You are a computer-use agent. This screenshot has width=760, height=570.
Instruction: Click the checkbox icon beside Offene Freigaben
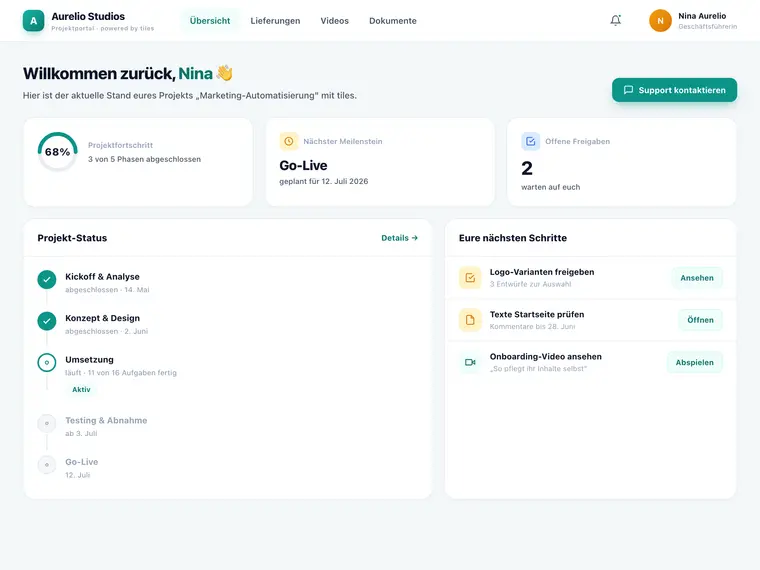point(530,141)
